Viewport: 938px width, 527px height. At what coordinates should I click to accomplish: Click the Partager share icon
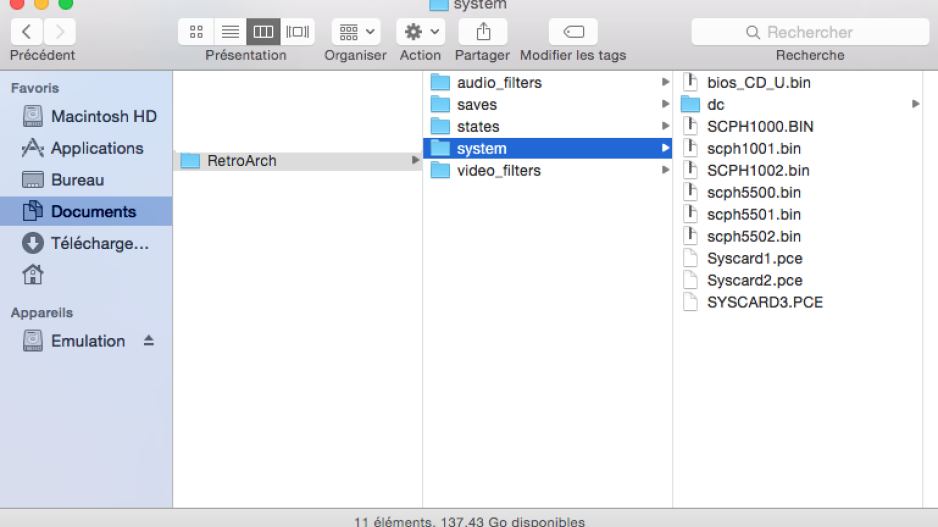point(483,32)
